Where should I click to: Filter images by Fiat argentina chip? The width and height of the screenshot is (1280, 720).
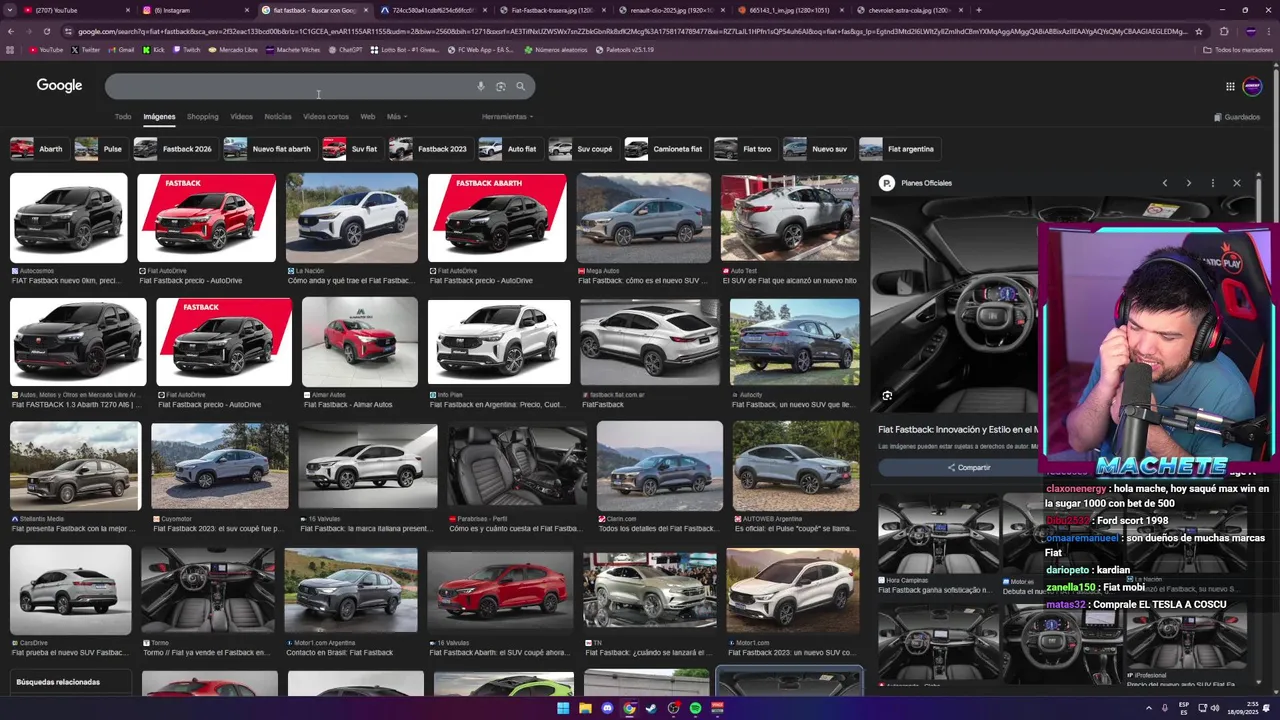coord(898,149)
